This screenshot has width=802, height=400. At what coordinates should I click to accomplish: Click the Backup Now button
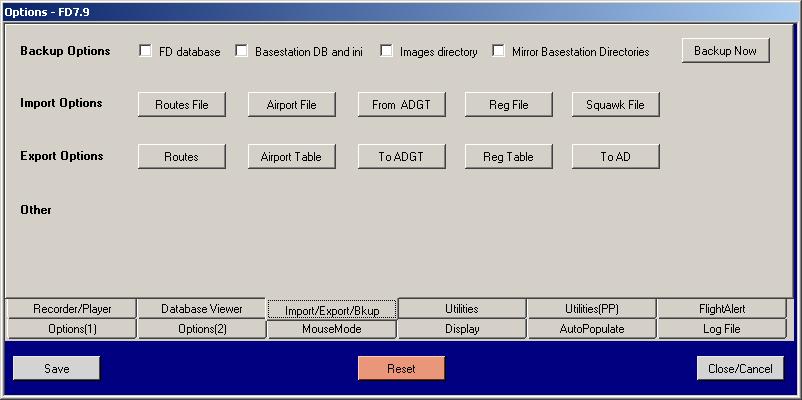click(x=725, y=51)
